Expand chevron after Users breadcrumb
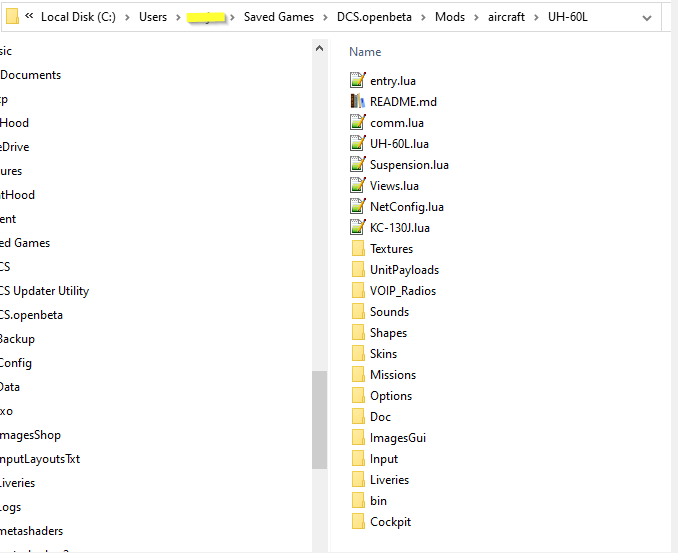678x553 pixels. [x=178, y=17]
